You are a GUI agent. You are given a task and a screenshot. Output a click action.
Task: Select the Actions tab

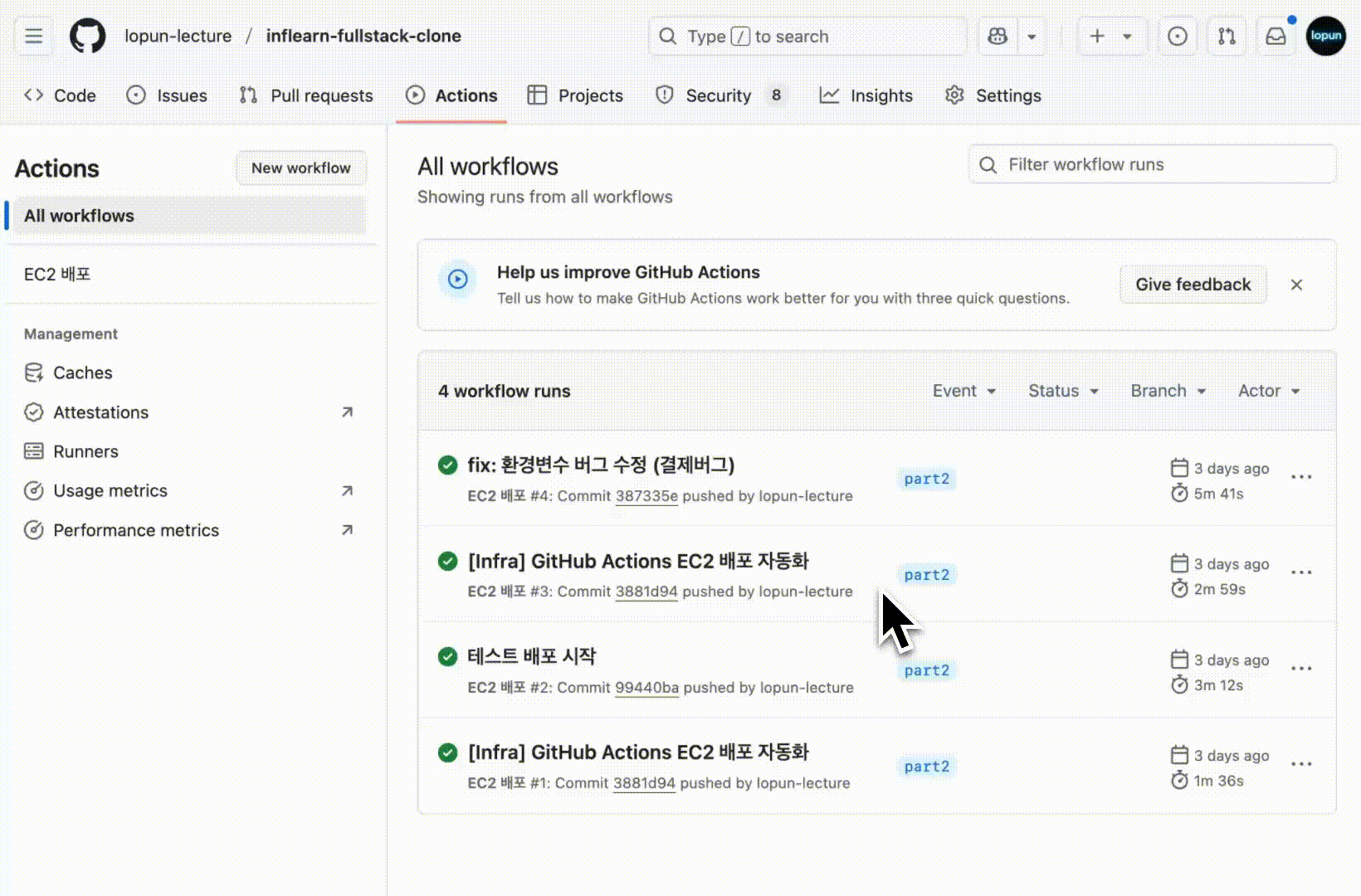451,95
